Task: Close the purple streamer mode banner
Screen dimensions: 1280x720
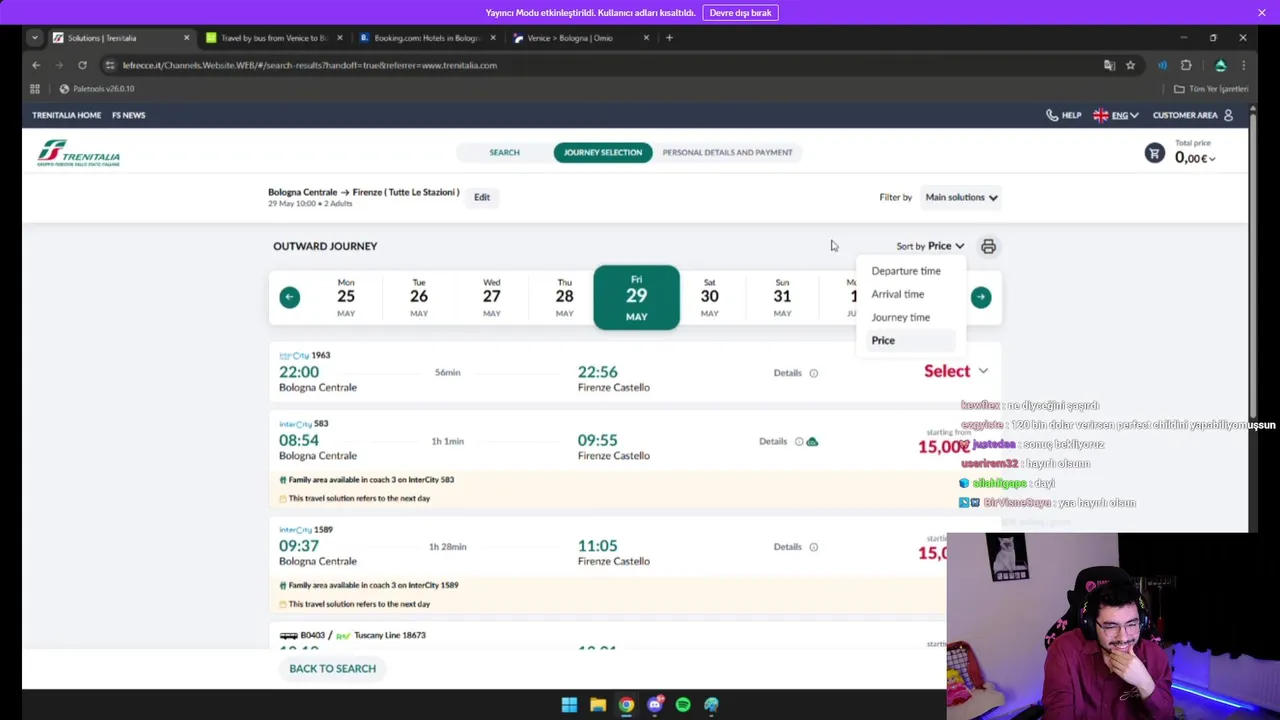Action: coord(1262,12)
